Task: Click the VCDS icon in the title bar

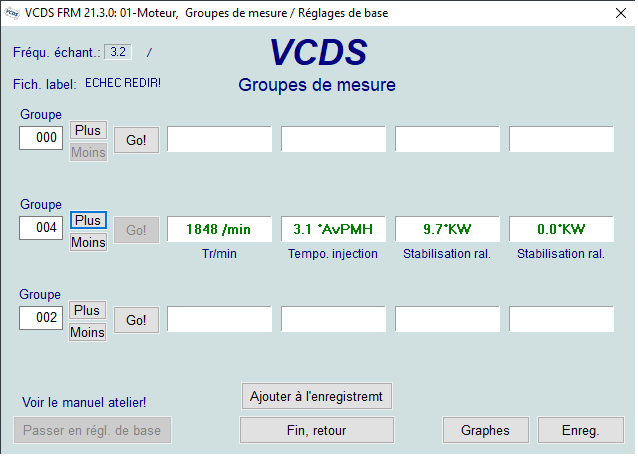Action: [12, 13]
